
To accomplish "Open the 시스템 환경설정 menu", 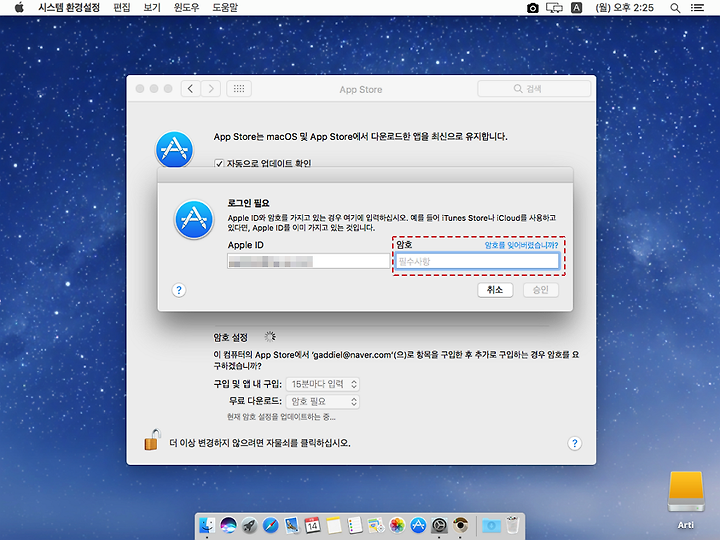I will (x=69, y=7).
